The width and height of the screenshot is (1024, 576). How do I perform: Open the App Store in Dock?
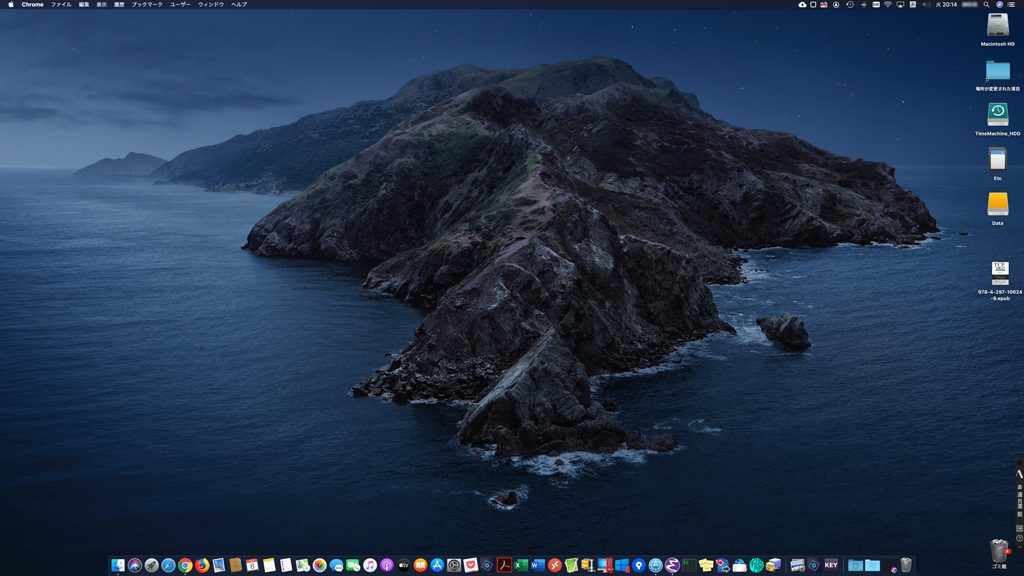point(438,565)
